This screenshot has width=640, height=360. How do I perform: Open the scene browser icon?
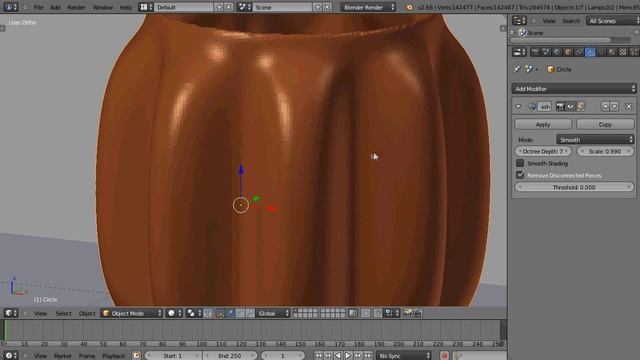pyautogui.click(x=244, y=7)
